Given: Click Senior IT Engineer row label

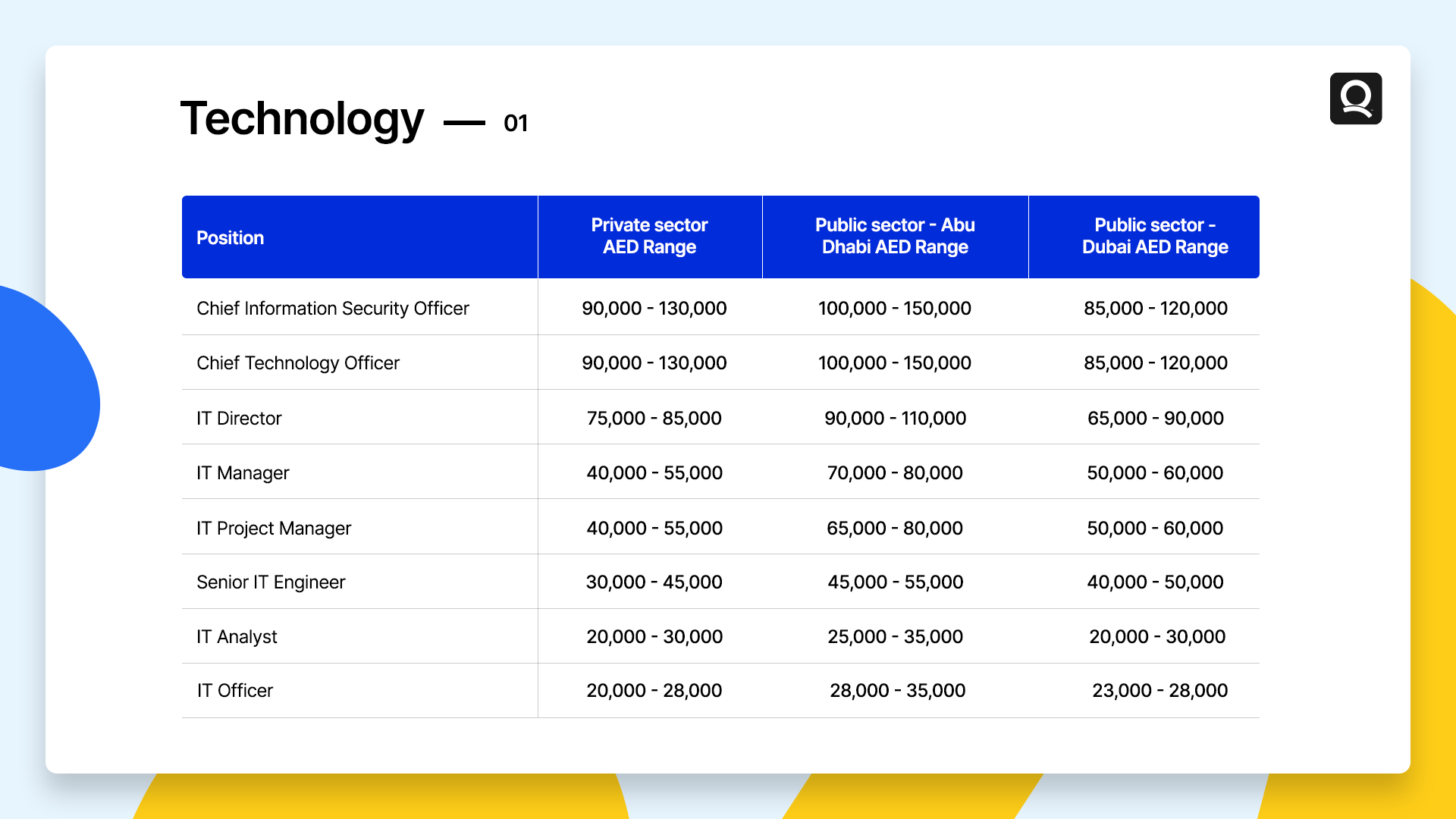Looking at the screenshot, I should click(x=271, y=582).
